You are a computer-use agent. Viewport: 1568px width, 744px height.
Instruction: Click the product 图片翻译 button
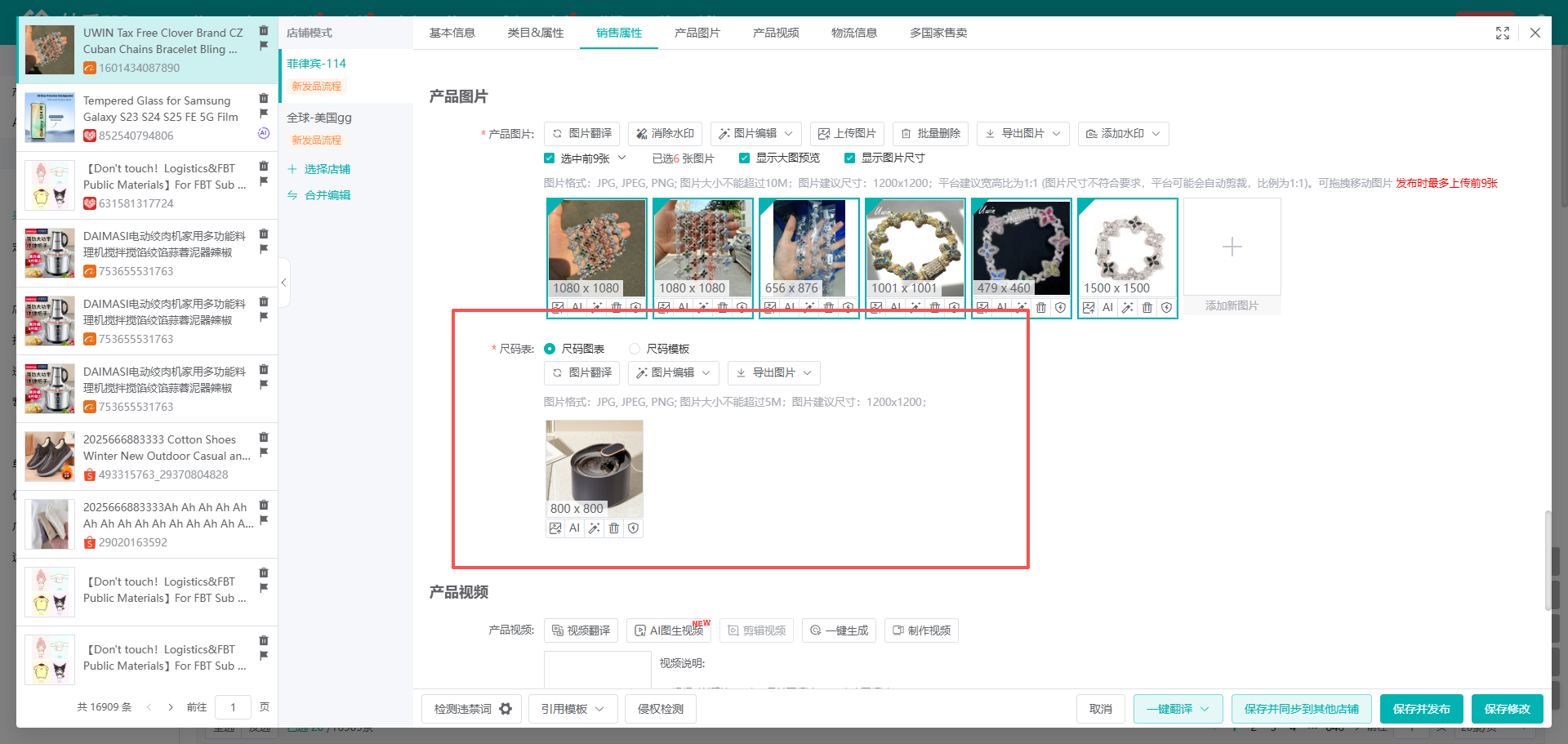(581, 133)
